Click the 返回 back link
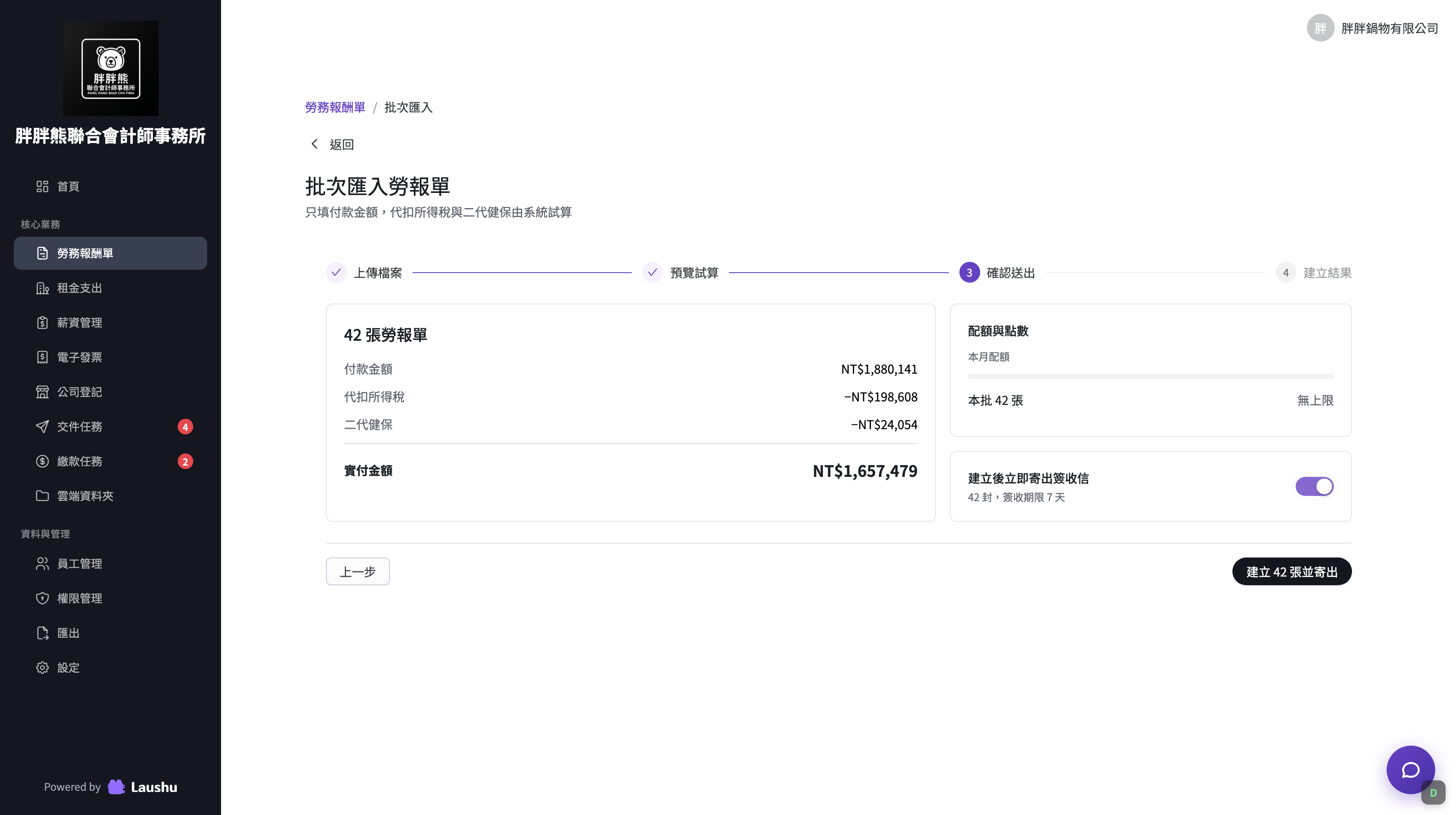Image resolution: width=1456 pixels, height=815 pixels. (332, 144)
